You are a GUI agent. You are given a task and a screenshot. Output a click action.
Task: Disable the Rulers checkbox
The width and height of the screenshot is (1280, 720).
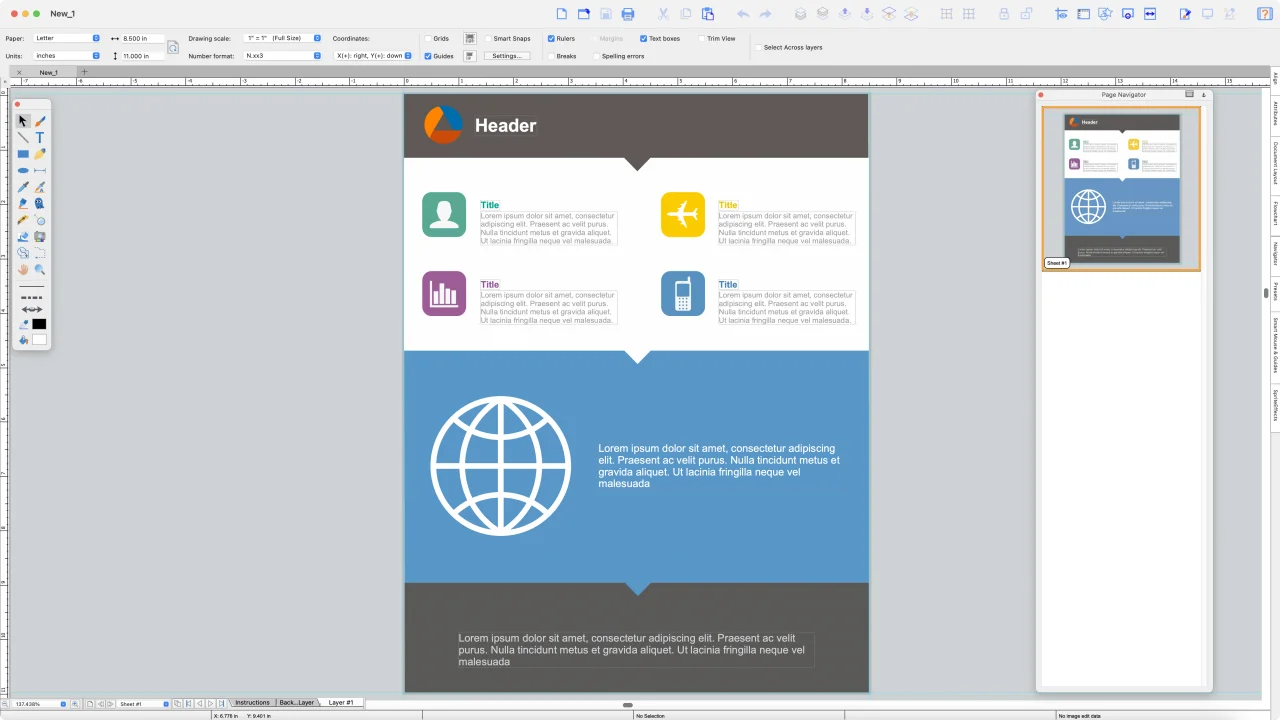point(550,38)
